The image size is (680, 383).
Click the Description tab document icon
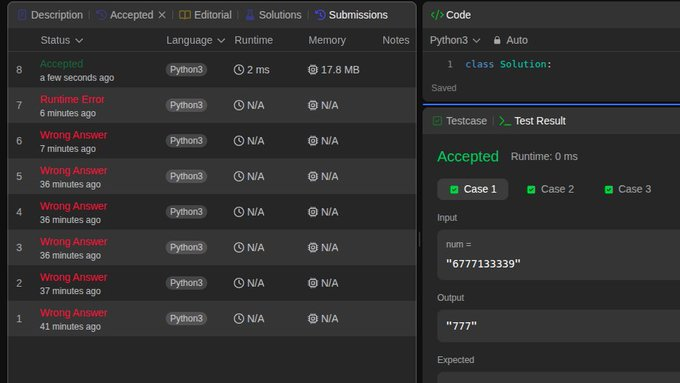coord(22,15)
